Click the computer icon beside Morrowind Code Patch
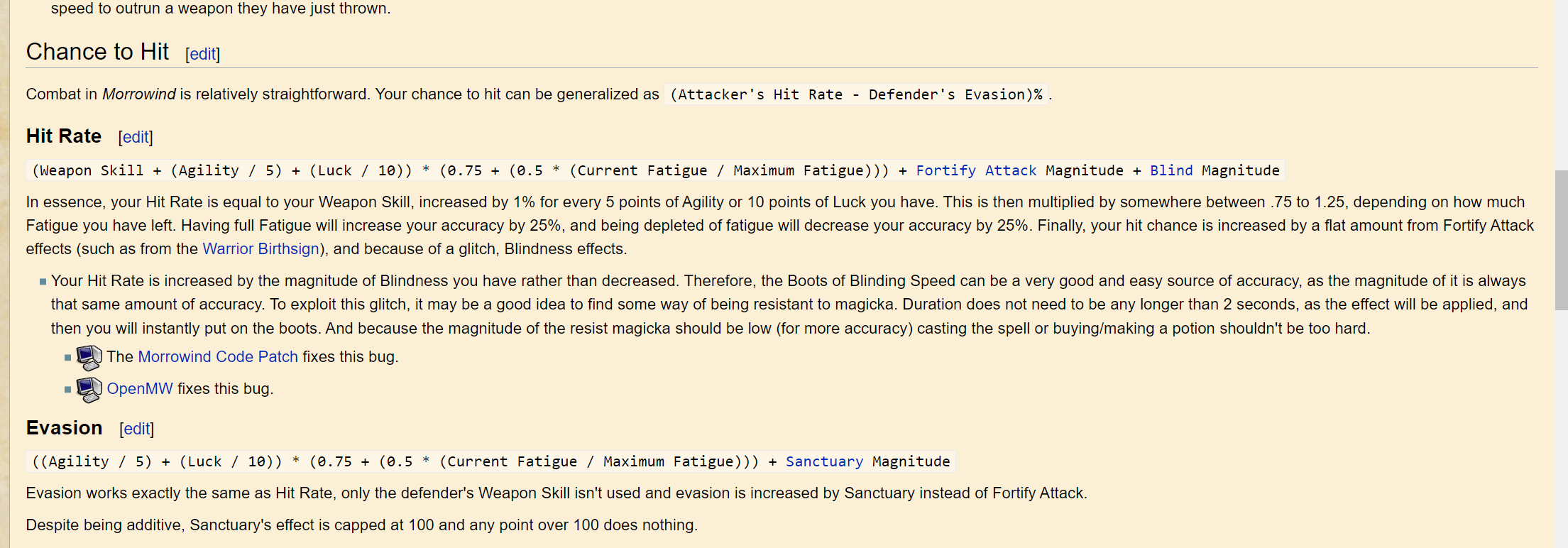The width and height of the screenshot is (1568, 548). 89,358
